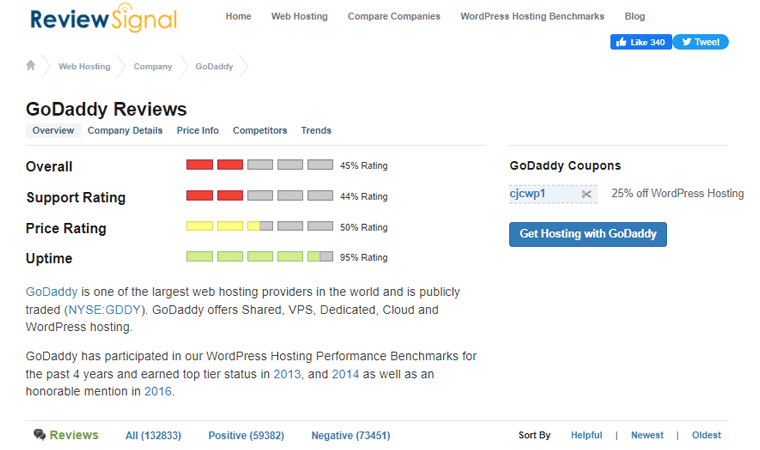This screenshot has height=450, width=760.
Task: Filter to Negative (73451) reviews
Action: pos(350,435)
